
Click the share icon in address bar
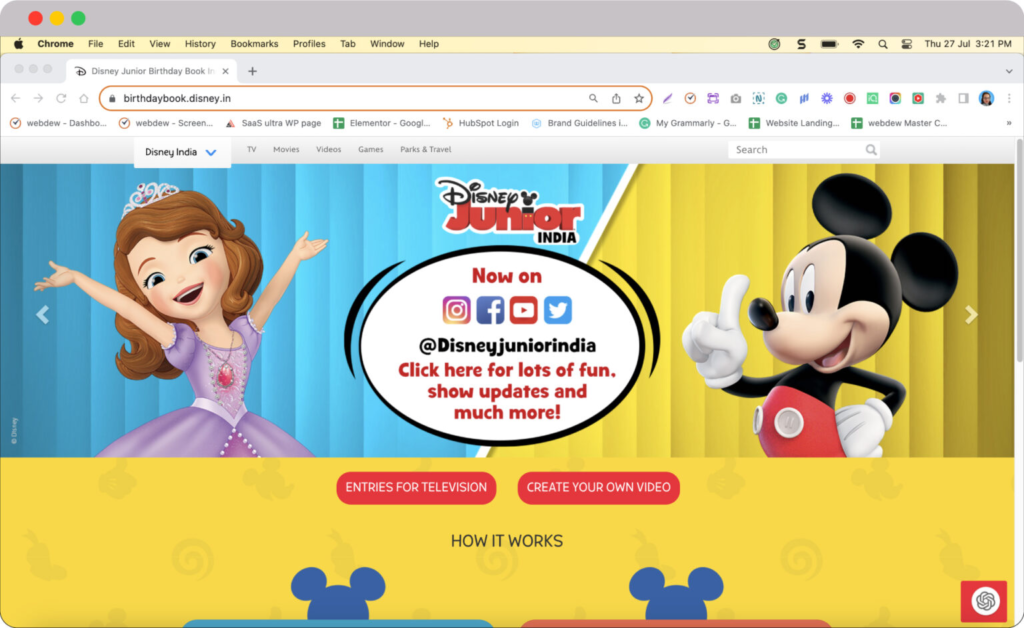pyautogui.click(x=616, y=98)
